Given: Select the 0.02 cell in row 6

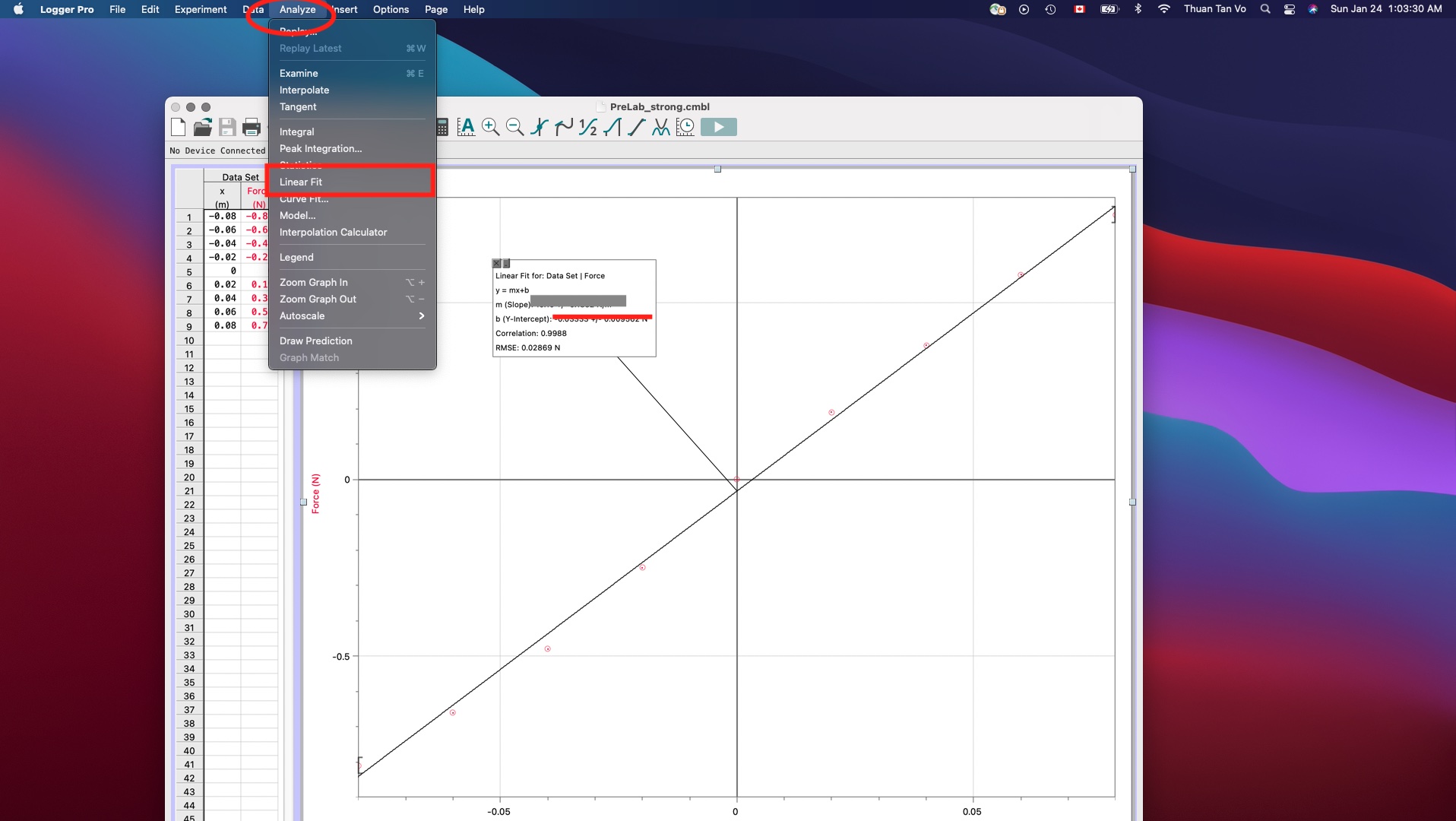Looking at the screenshot, I should 223,284.
